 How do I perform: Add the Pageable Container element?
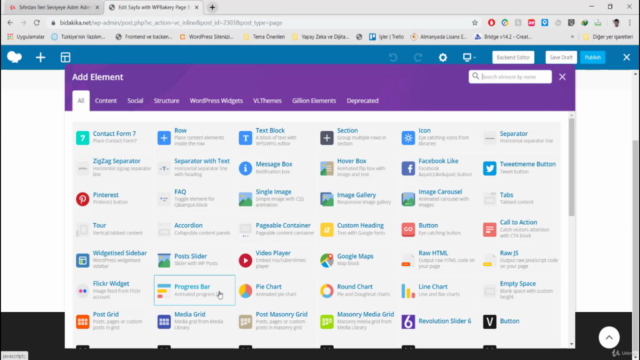[x=276, y=229]
